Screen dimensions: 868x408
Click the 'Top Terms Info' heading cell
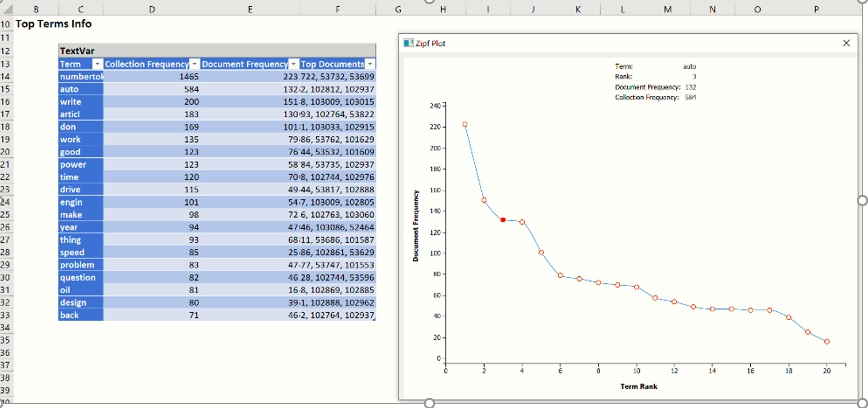[x=55, y=23]
